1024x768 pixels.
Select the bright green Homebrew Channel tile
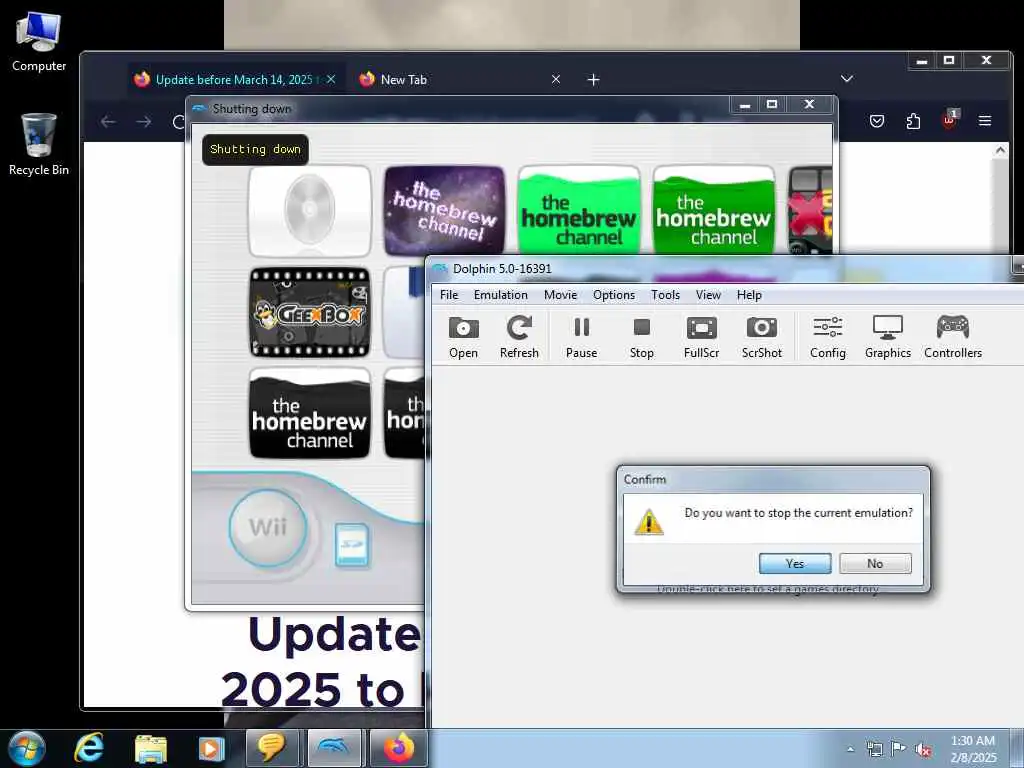coord(579,211)
